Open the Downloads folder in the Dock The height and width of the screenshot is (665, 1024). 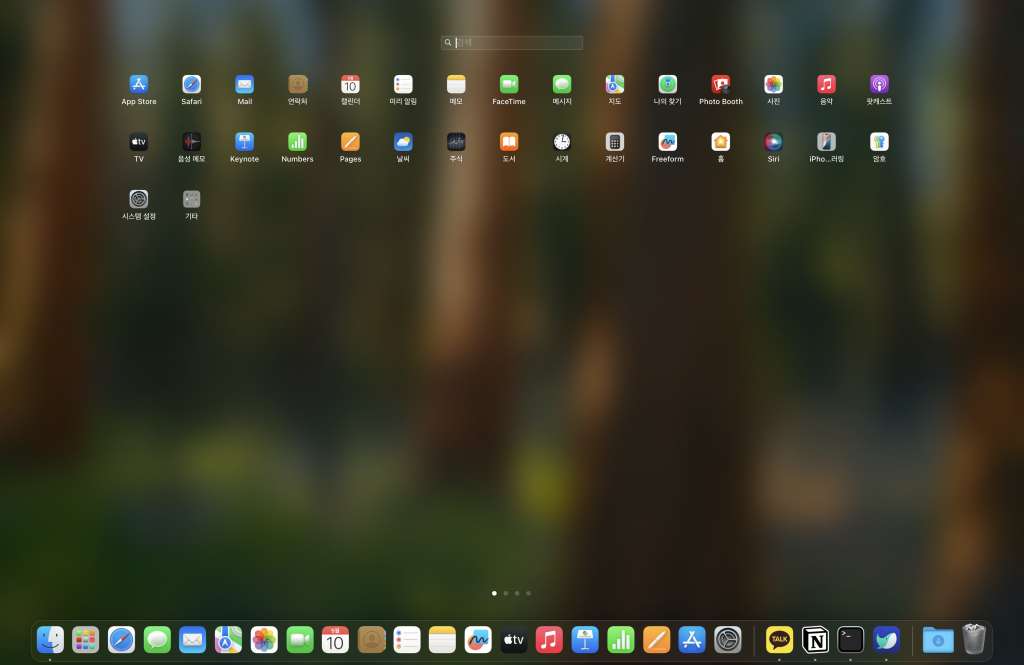point(938,640)
